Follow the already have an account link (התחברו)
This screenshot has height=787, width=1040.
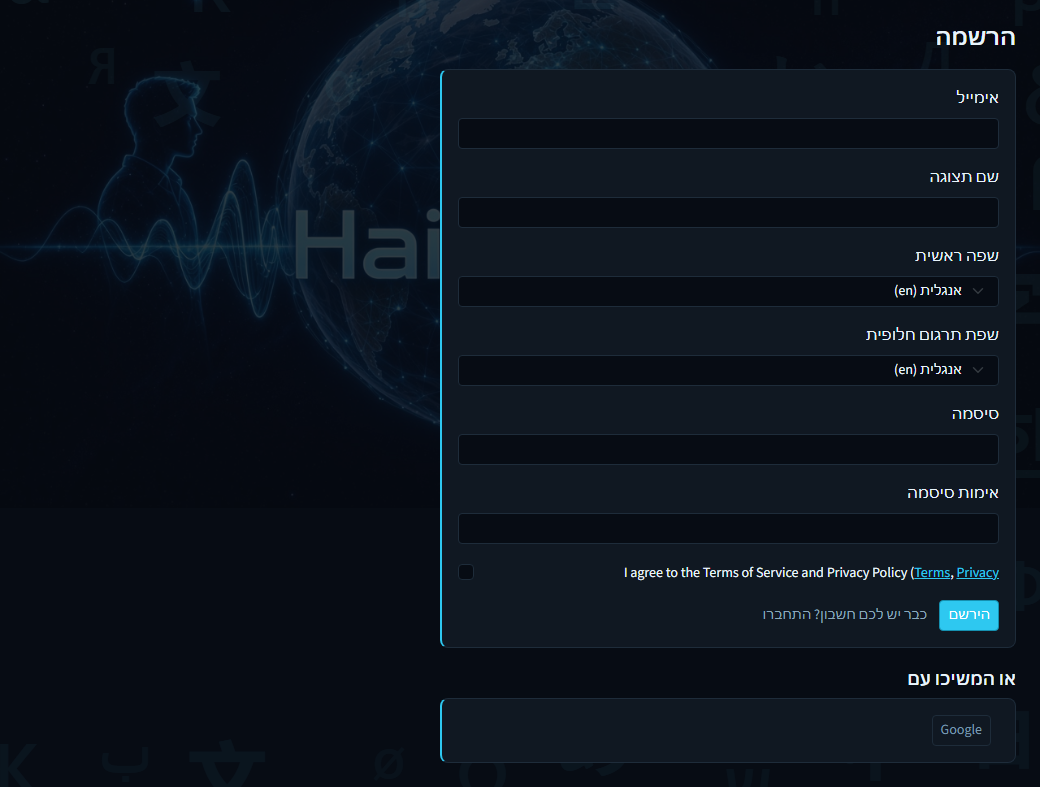pyautogui.click(x=844, y=615)
